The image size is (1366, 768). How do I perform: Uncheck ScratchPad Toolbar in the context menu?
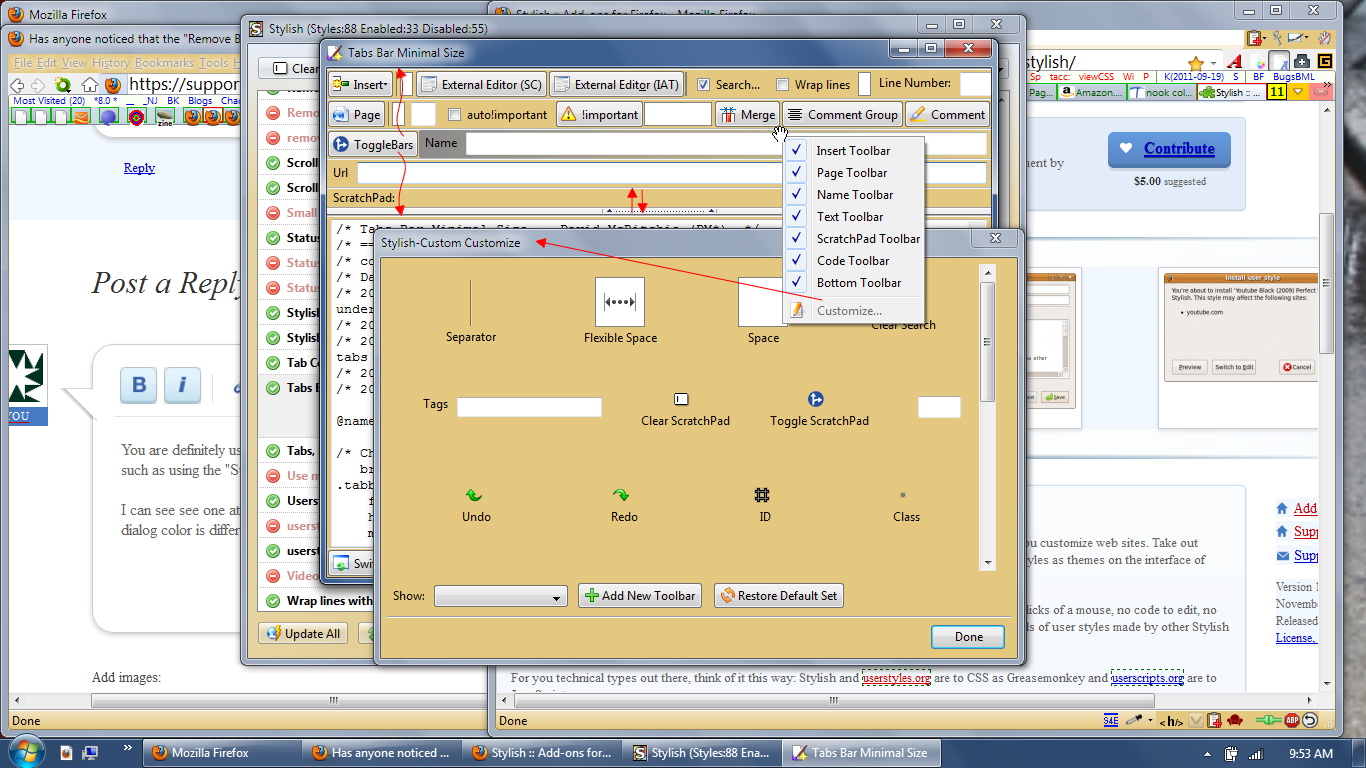(853, 239)
